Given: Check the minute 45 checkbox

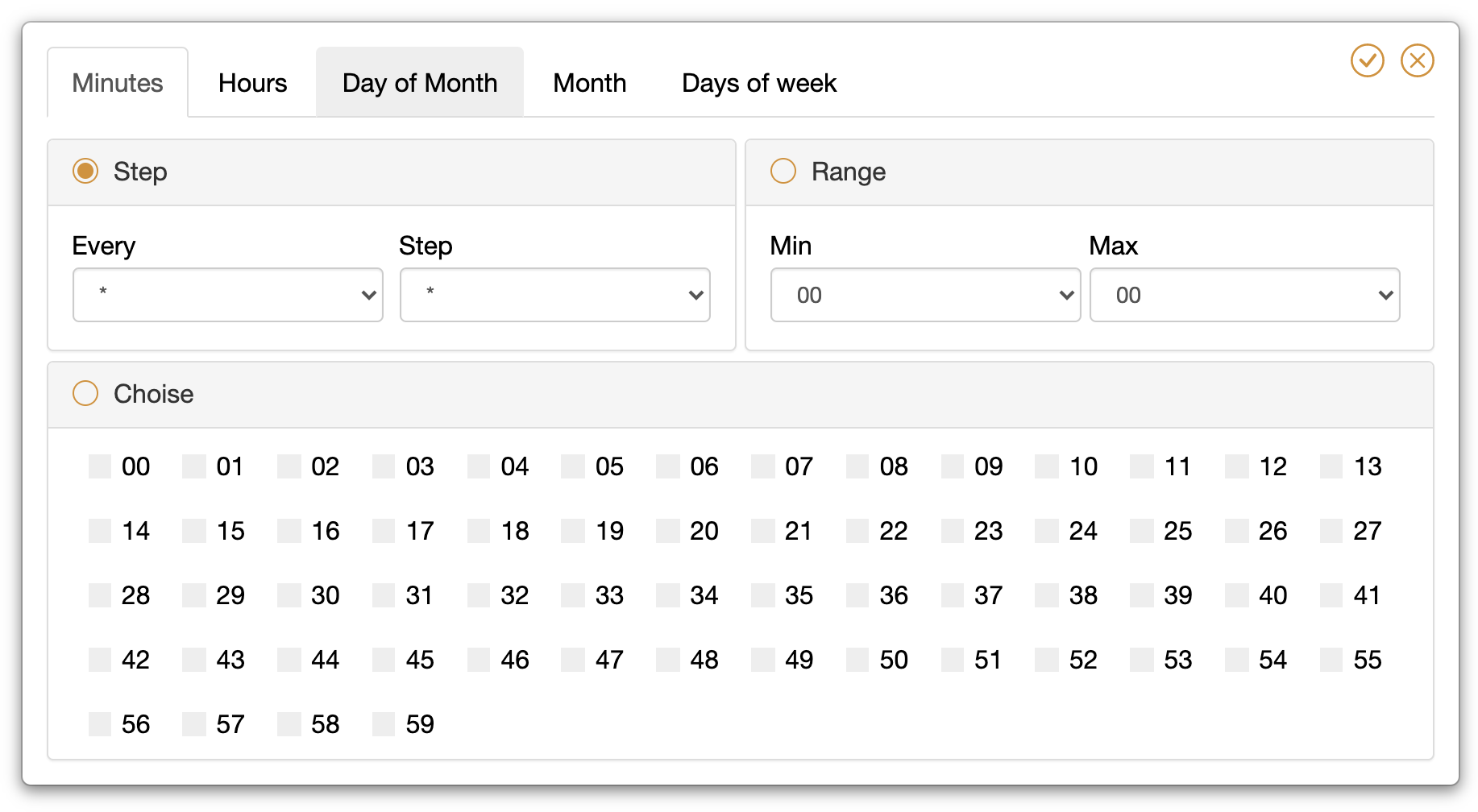Looking at the screenshot, I should (x=384, y=660).
